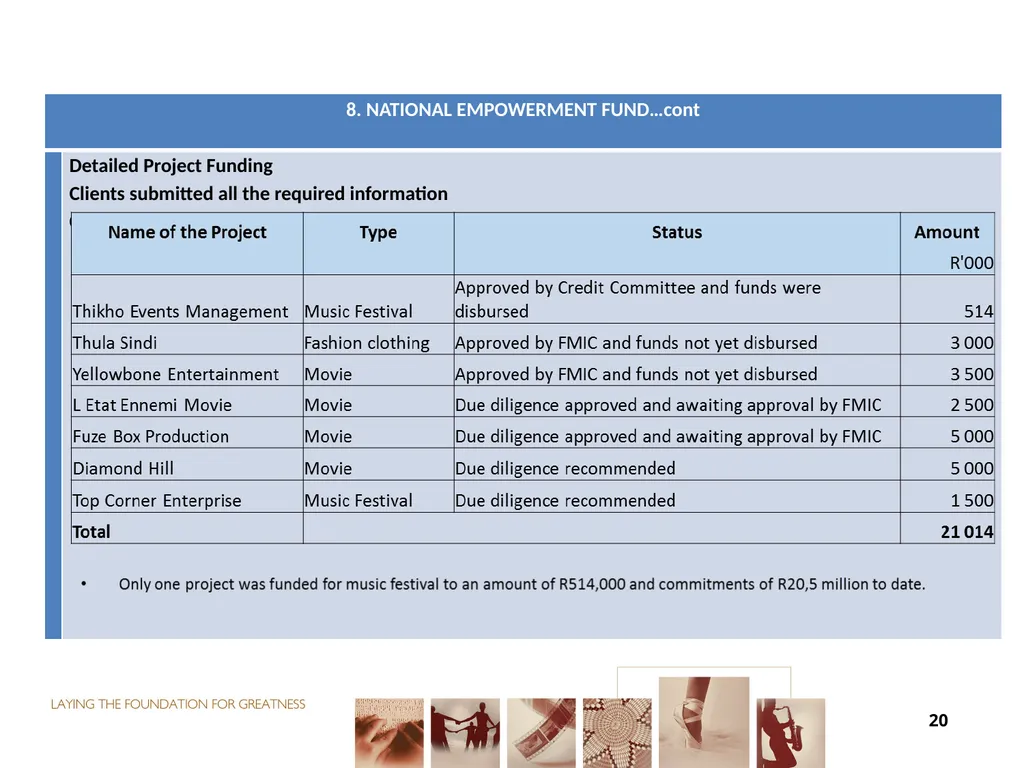Screen dimensions: 1024x768
Task: Click the braille-reading hands thumbnail
Action: coord(389,733)
